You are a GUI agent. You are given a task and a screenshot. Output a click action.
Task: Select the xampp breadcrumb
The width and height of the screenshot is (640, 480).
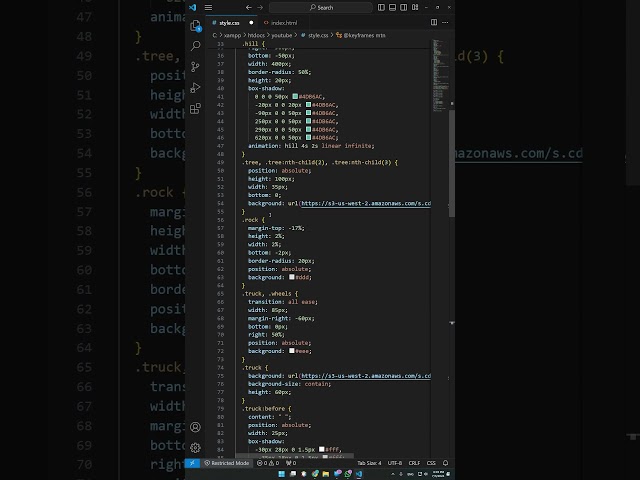(x=232, y=36)
